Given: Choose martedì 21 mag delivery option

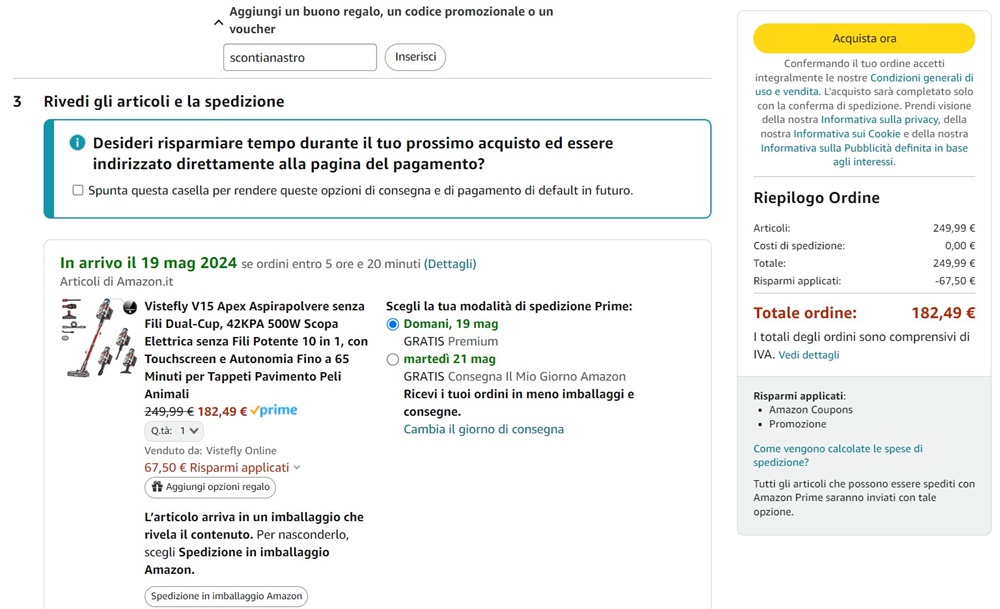Looking at the screenshot, I should [x=393, y=360].
